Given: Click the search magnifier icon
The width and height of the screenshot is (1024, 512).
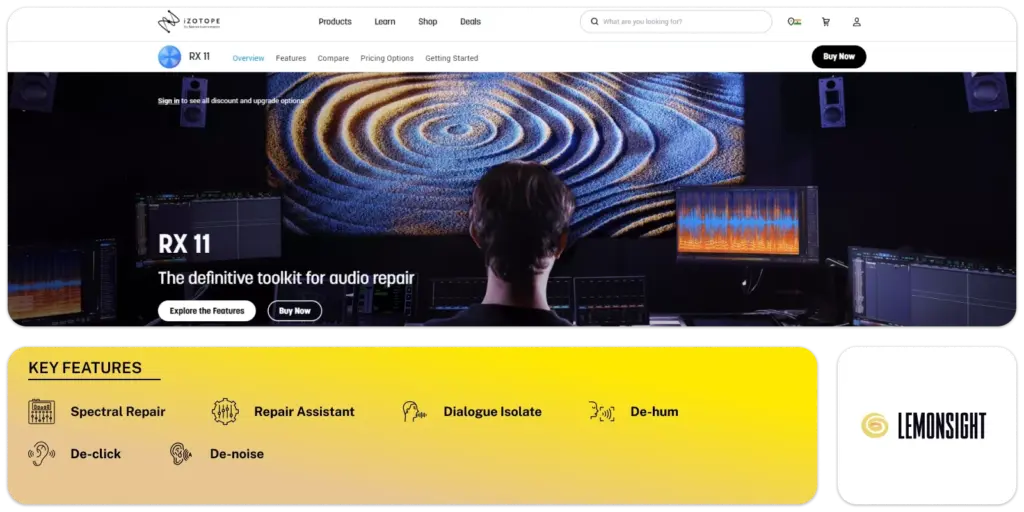Looking at the screenshot, I should [x=594, y=22].
